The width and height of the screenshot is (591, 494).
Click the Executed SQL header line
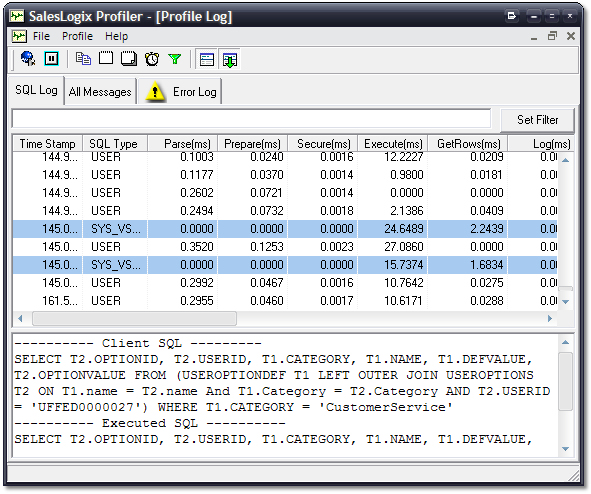tap(150, 423)
